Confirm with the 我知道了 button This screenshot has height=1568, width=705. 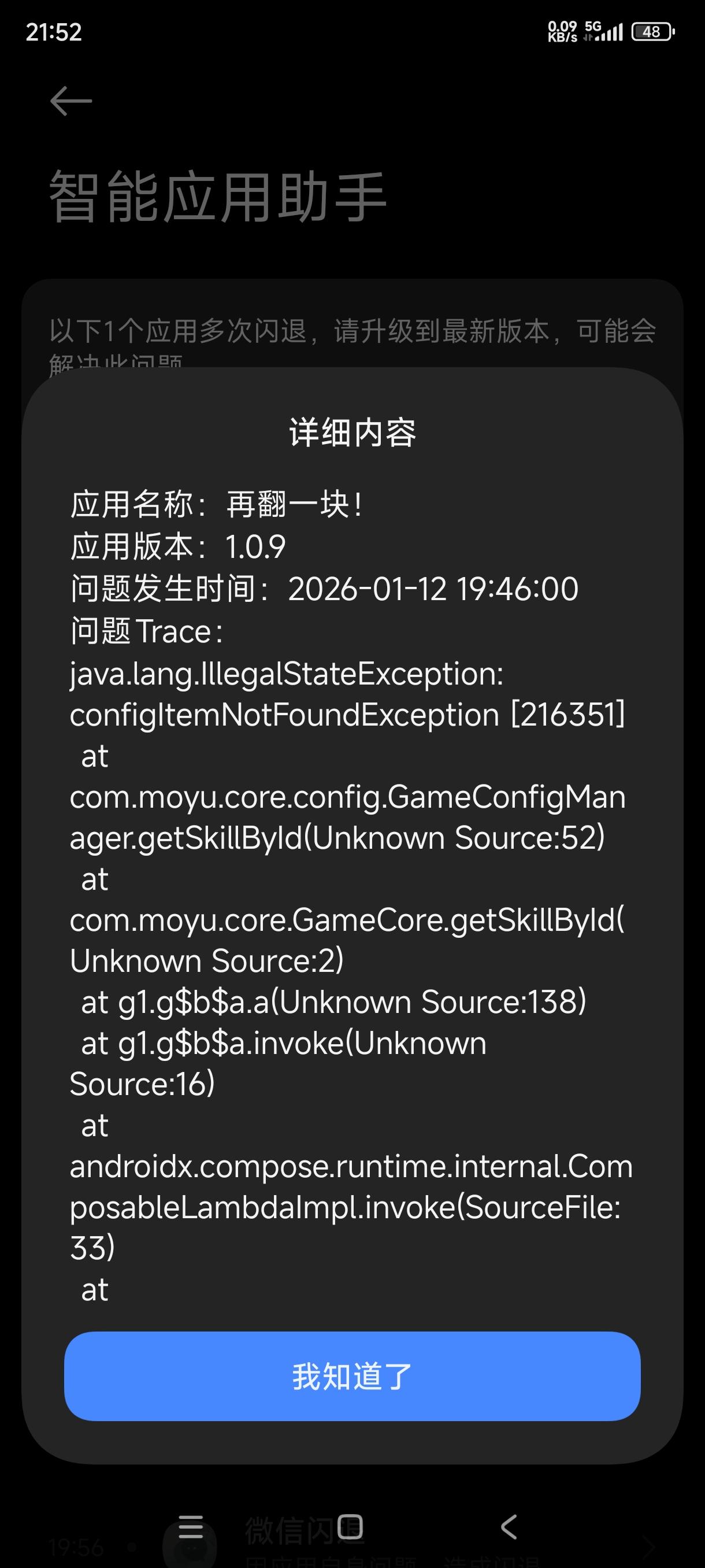pyautogui.click(x=352, y=1376)
